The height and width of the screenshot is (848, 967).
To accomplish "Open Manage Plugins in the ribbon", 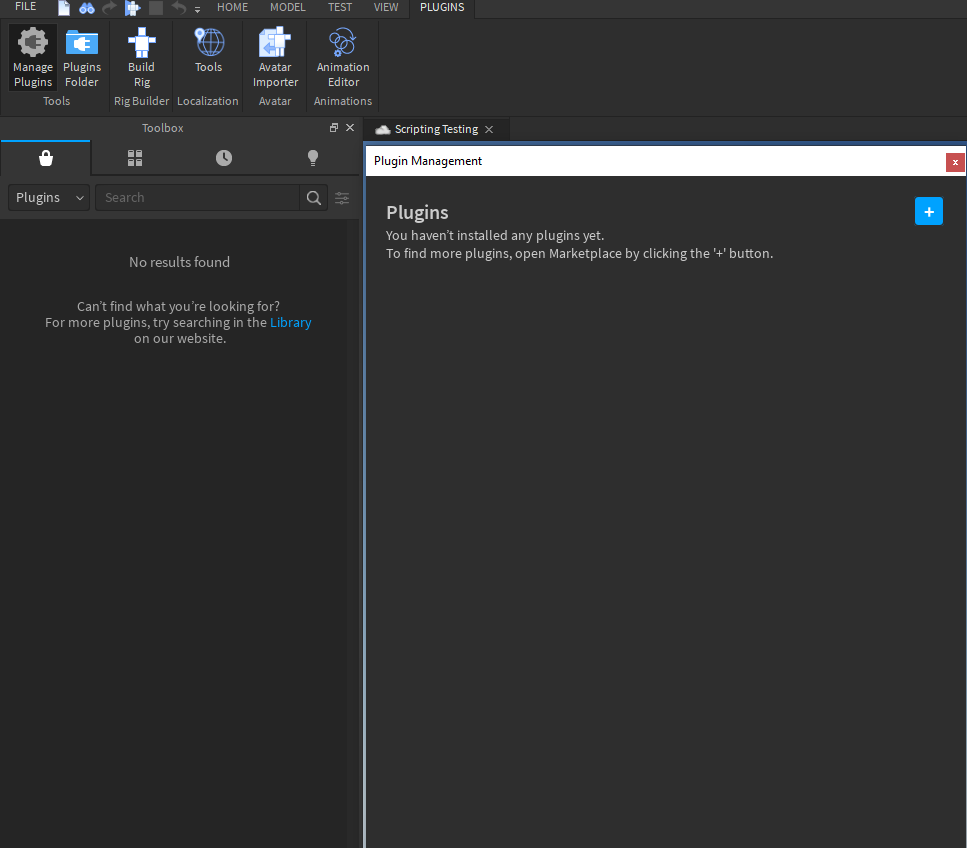I will point(33,58).
